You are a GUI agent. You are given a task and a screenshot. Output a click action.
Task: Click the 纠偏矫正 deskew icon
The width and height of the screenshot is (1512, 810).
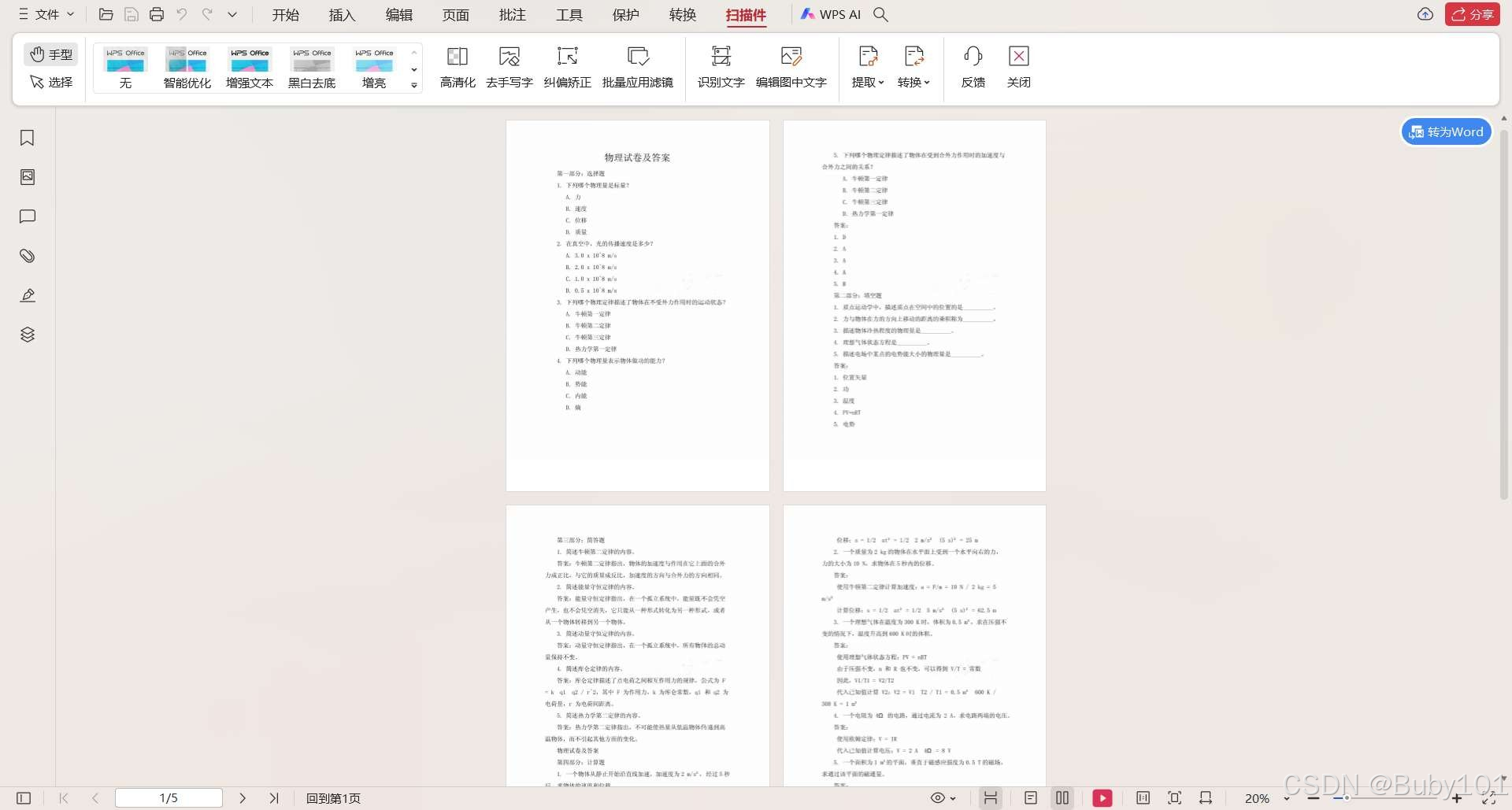tap(567, 67)
